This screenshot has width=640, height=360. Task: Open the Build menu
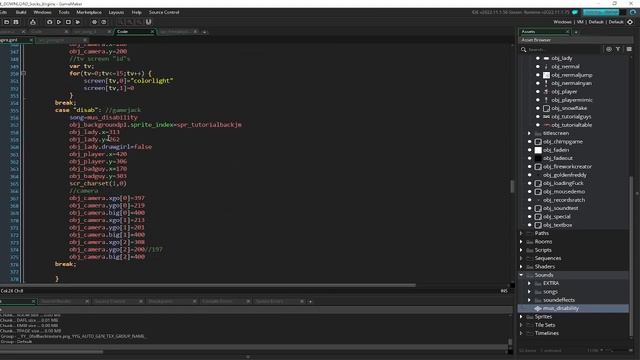[x=21, y=12]
